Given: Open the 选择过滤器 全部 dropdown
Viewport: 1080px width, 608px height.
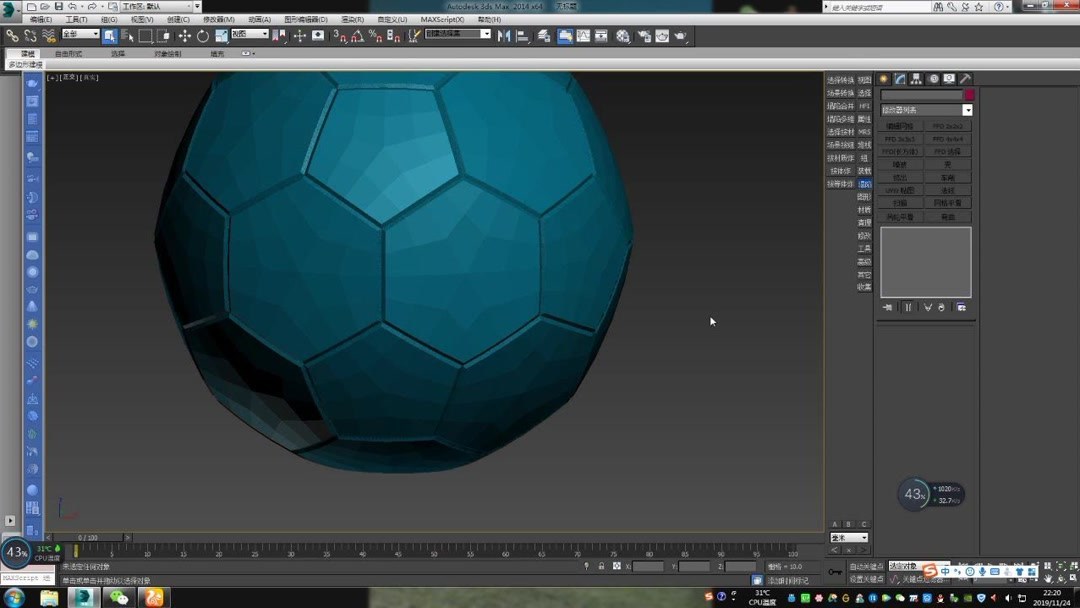Looking at the screenshot, I should [x=82, y=33].
